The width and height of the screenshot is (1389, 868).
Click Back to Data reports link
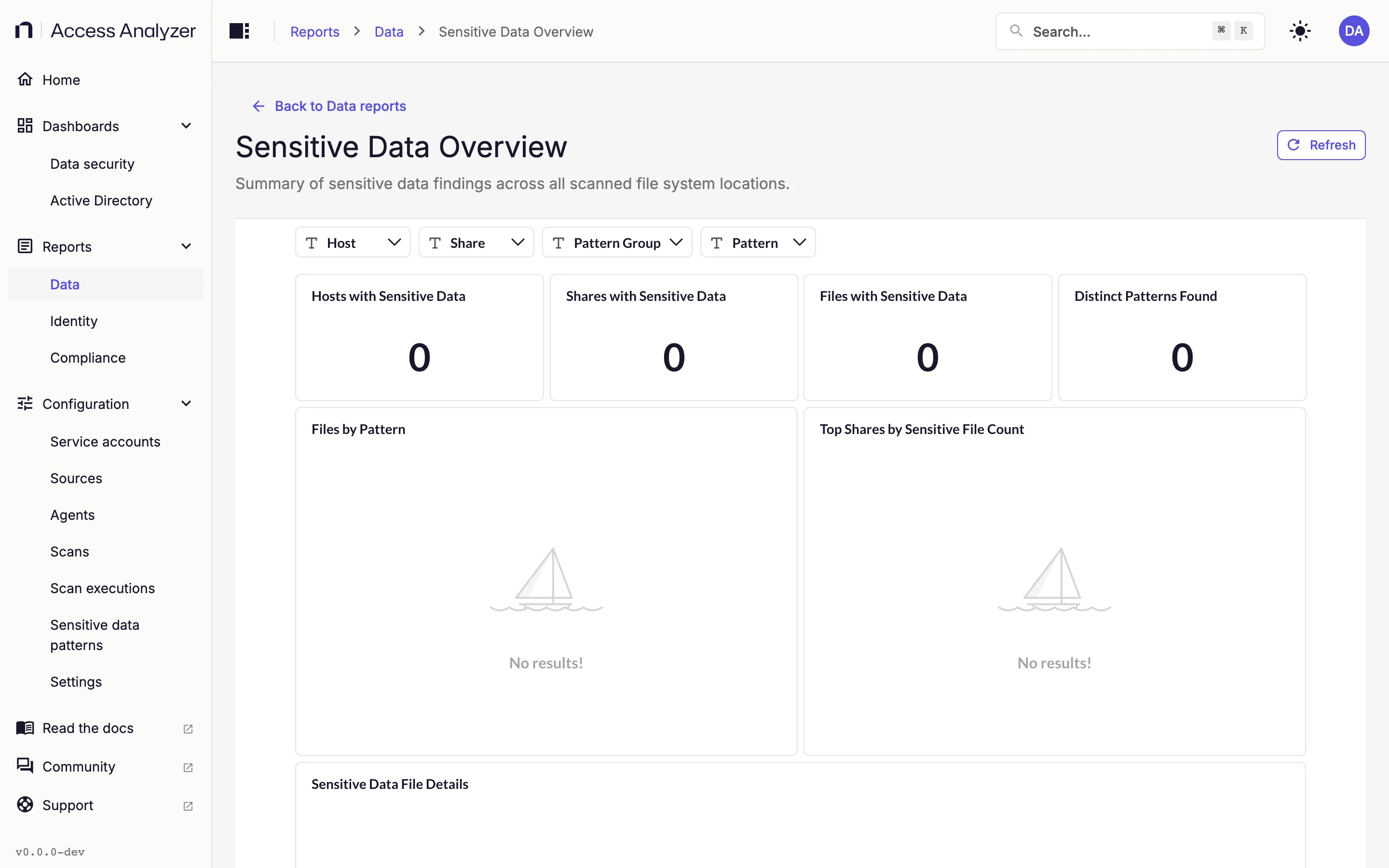point(329,106)
